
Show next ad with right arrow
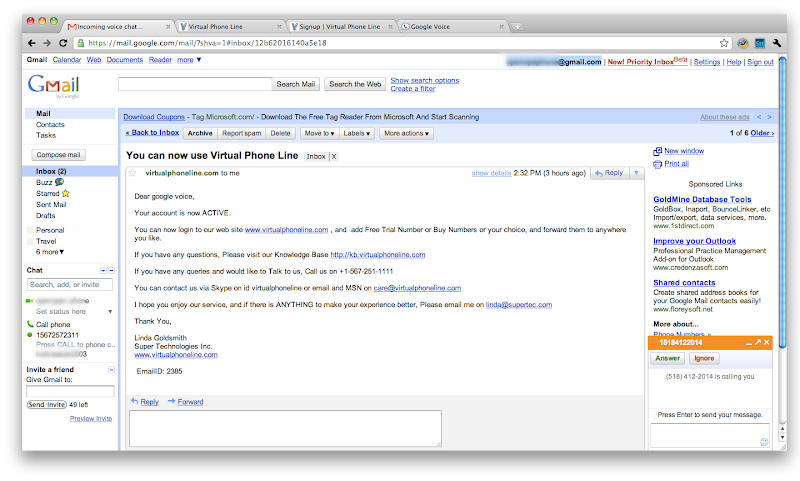[x=769, y=117]
